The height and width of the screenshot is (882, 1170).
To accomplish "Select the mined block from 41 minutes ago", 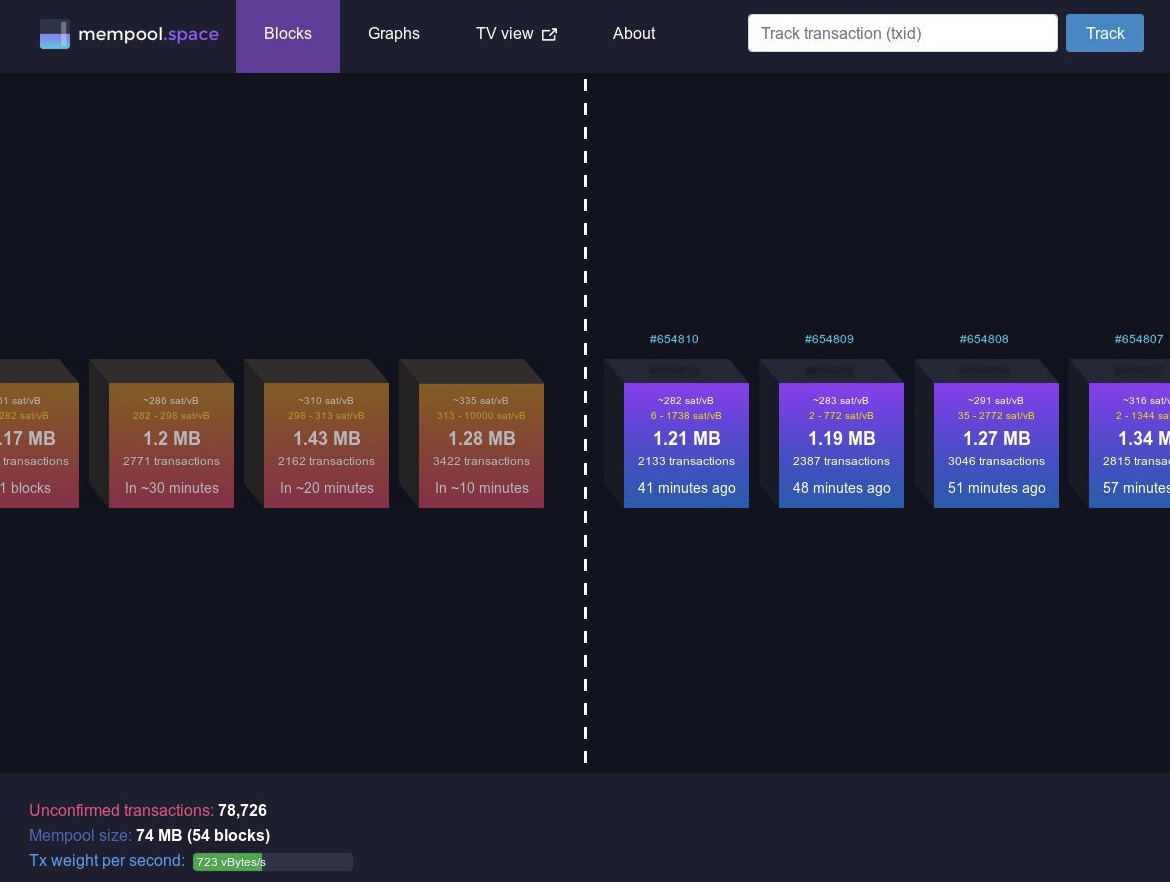I will 686,445.
